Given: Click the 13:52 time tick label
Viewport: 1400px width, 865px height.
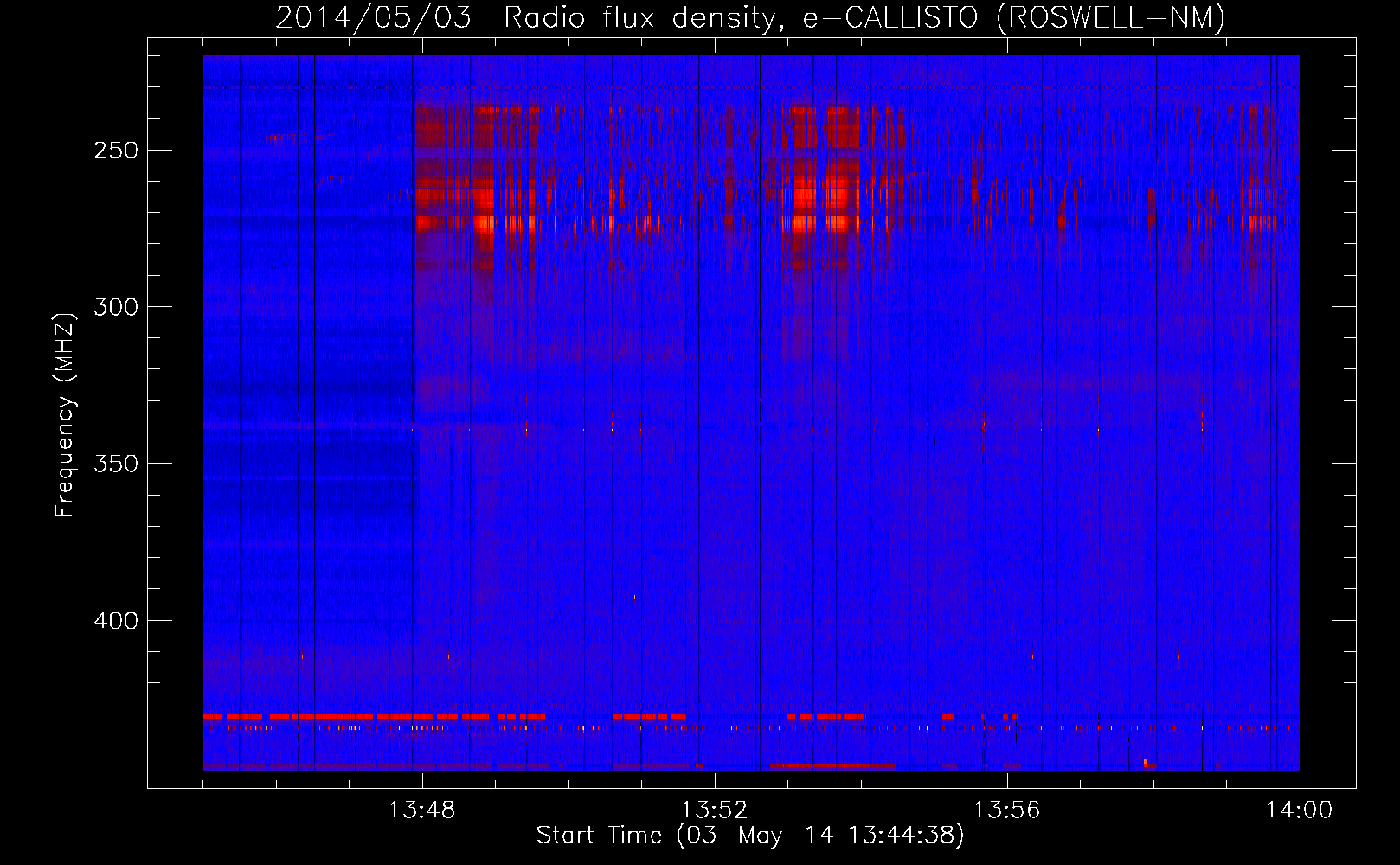Looking at the screenshot, I should (x=715, y=811).
